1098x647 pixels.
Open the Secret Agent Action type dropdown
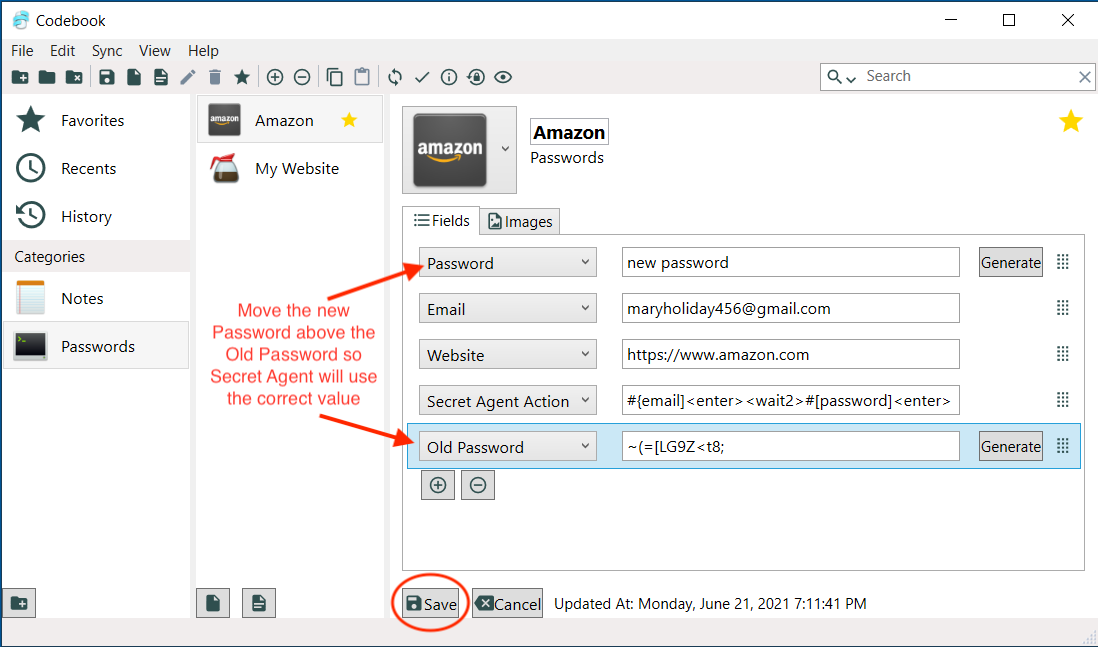(508, 401)
